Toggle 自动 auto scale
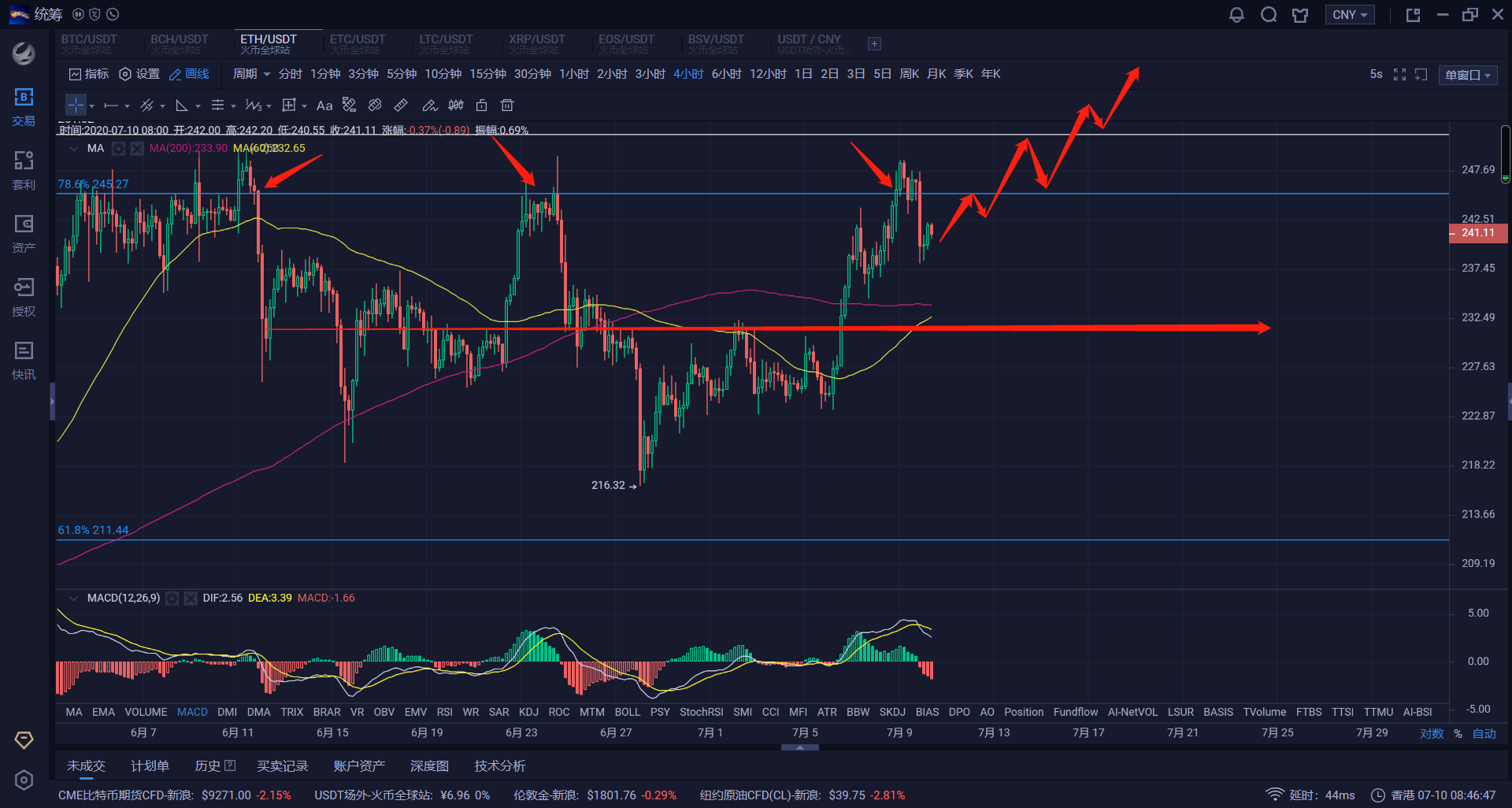Screen dimensions: 1512x808 1484,733
